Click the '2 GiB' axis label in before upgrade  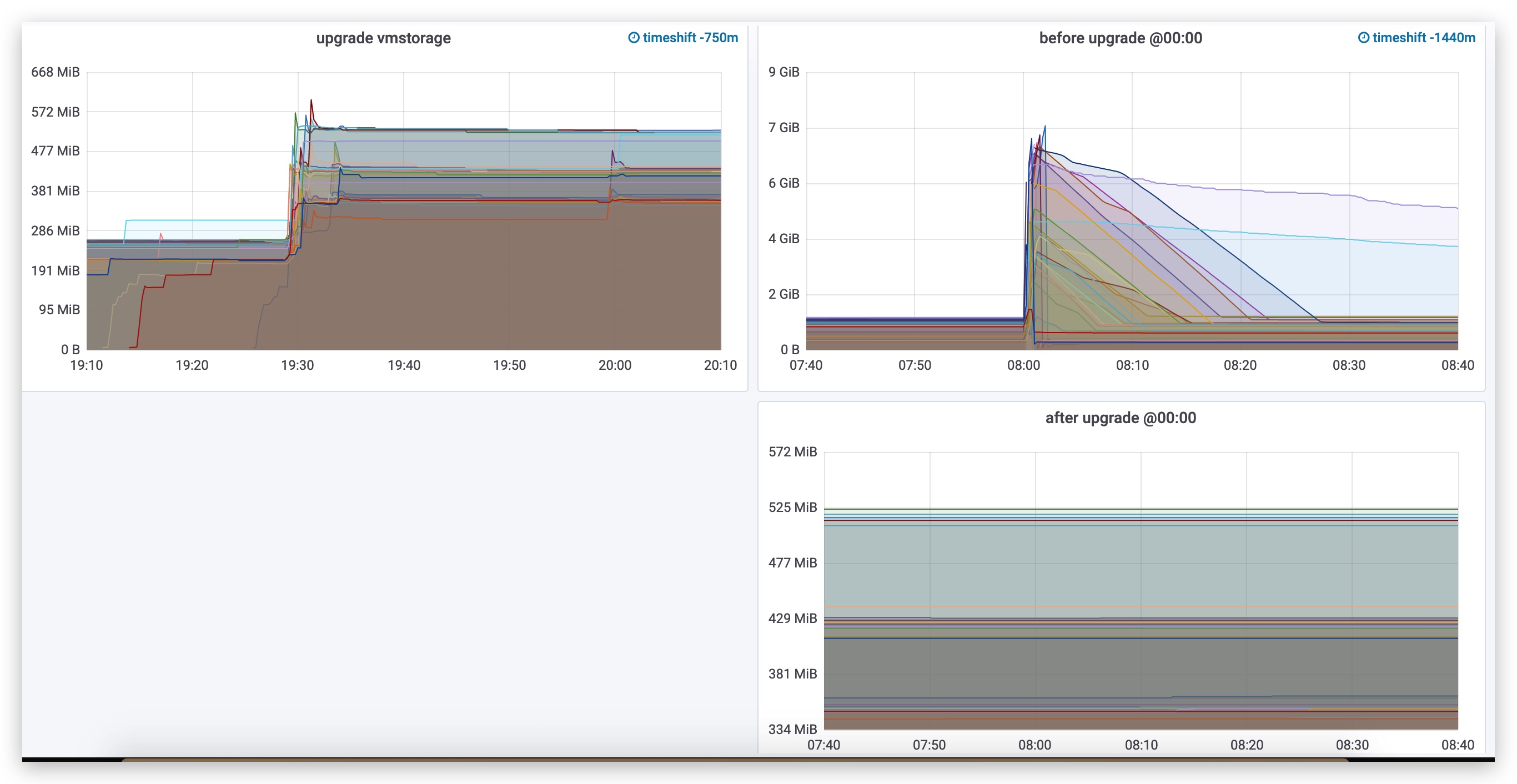pyautogui.click(x=784, y=294)
